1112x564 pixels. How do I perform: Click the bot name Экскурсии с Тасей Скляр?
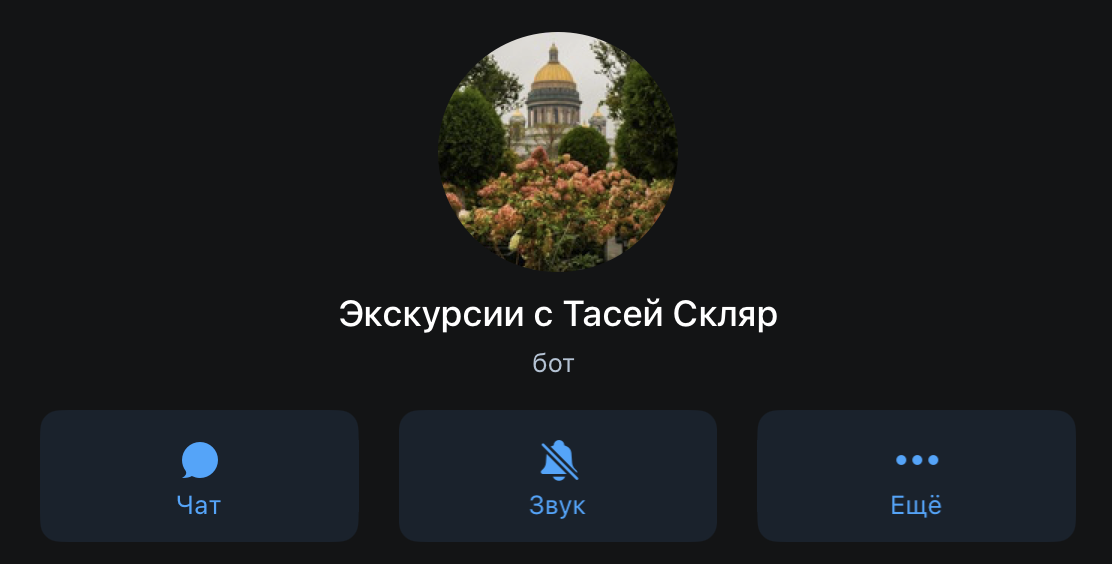pyautogui.click(x=558, y=314)
